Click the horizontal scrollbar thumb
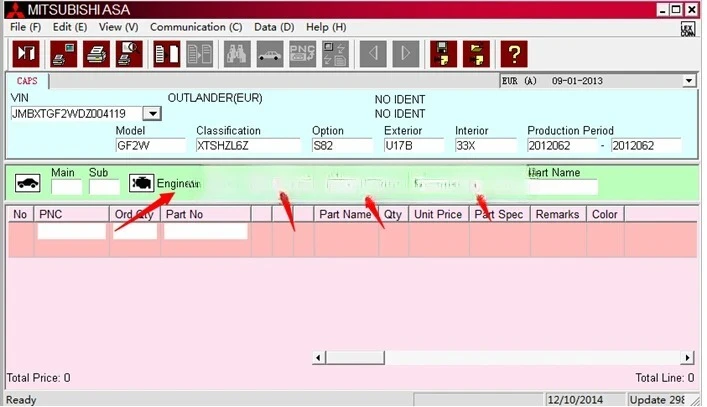 click(x=355, y=358)
